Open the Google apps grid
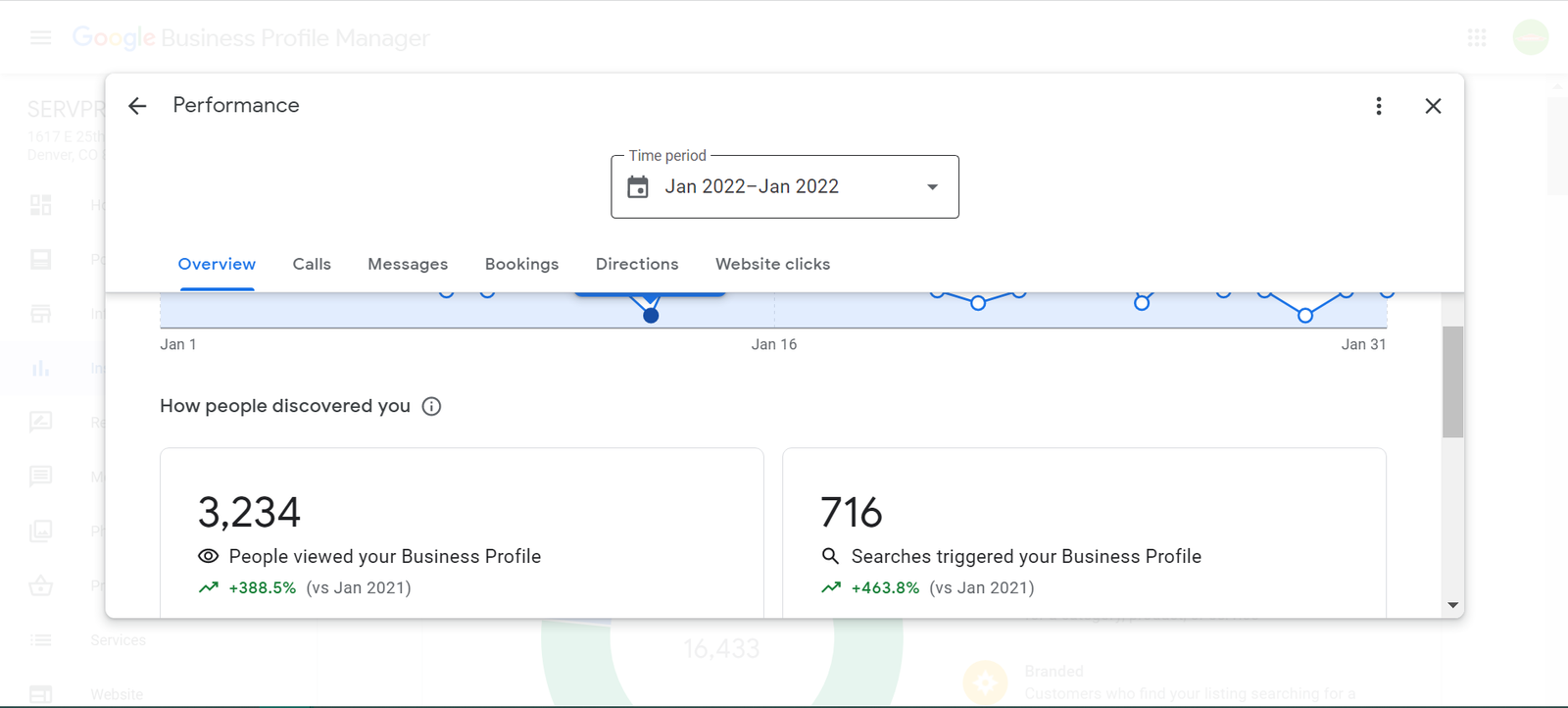Screen dimensions: 1568x708 1477,37
